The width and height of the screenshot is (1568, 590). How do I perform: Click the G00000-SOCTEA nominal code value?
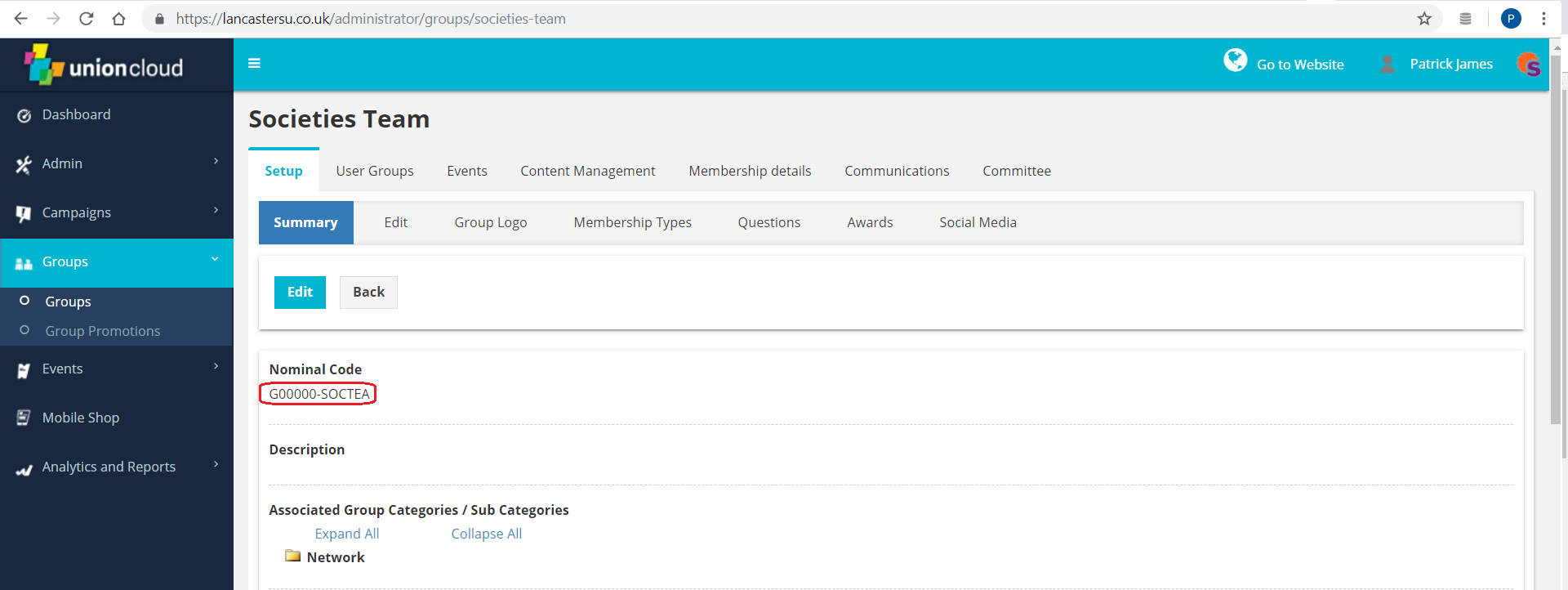click(x=319, y=394)
